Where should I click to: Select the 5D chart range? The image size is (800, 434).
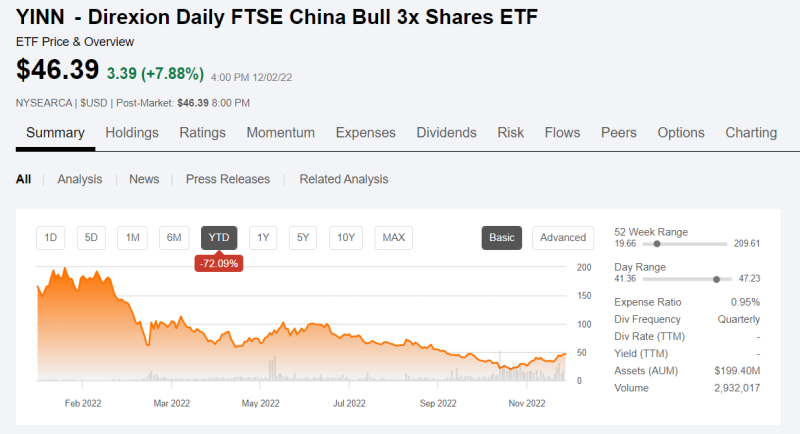pyautogui.click(x=91, y=237)
